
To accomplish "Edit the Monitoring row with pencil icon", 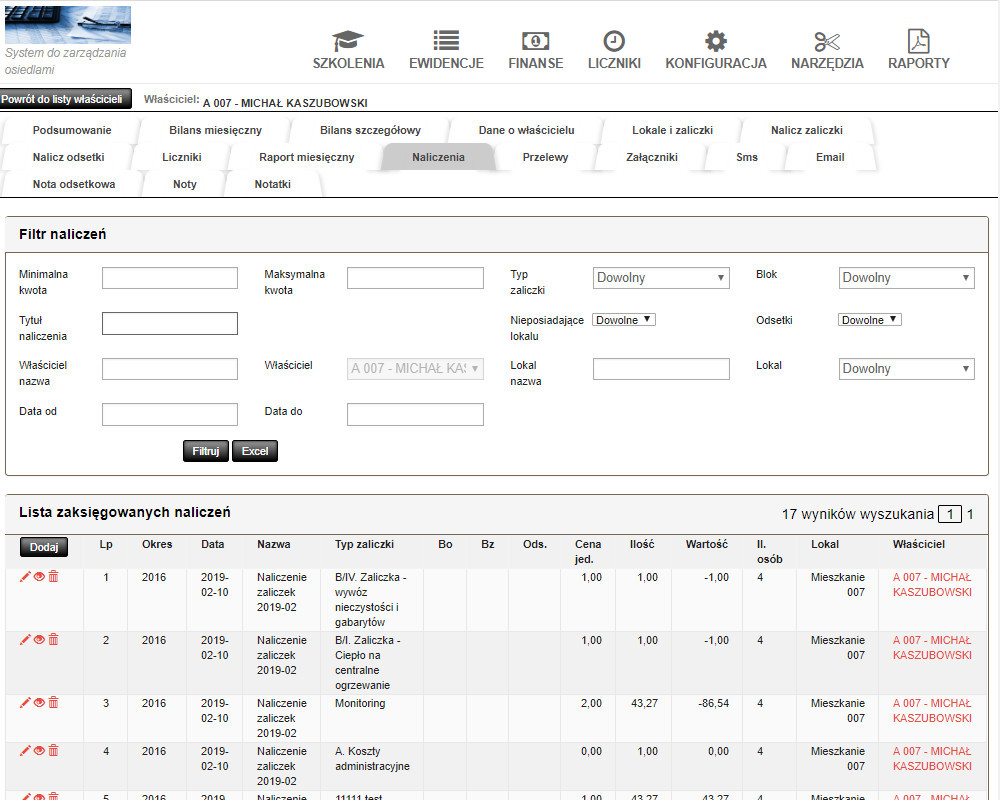I will click(x=25, y=703).
